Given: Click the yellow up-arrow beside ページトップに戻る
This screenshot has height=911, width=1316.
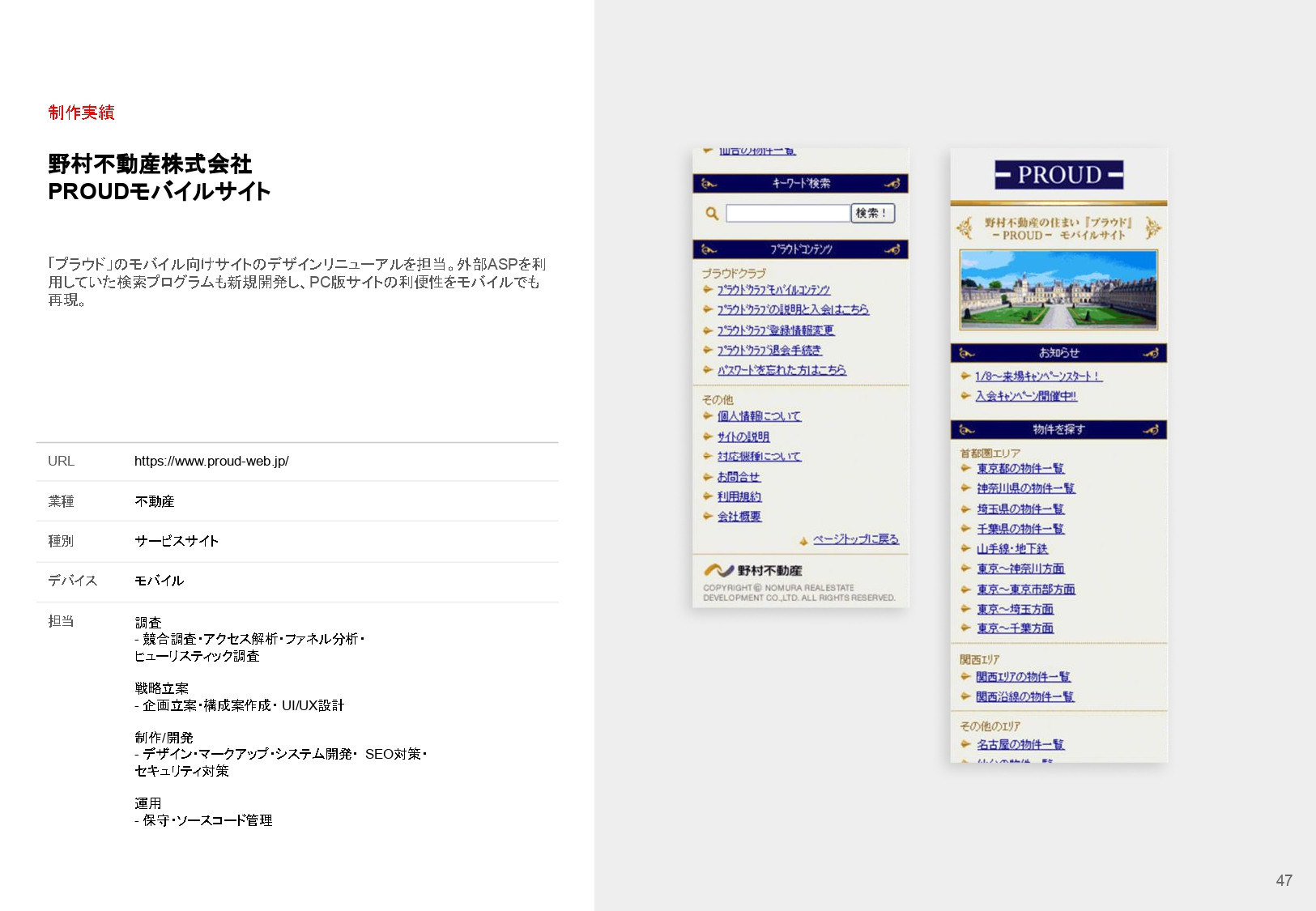Looking at the screenshot, I should point(803,540).
